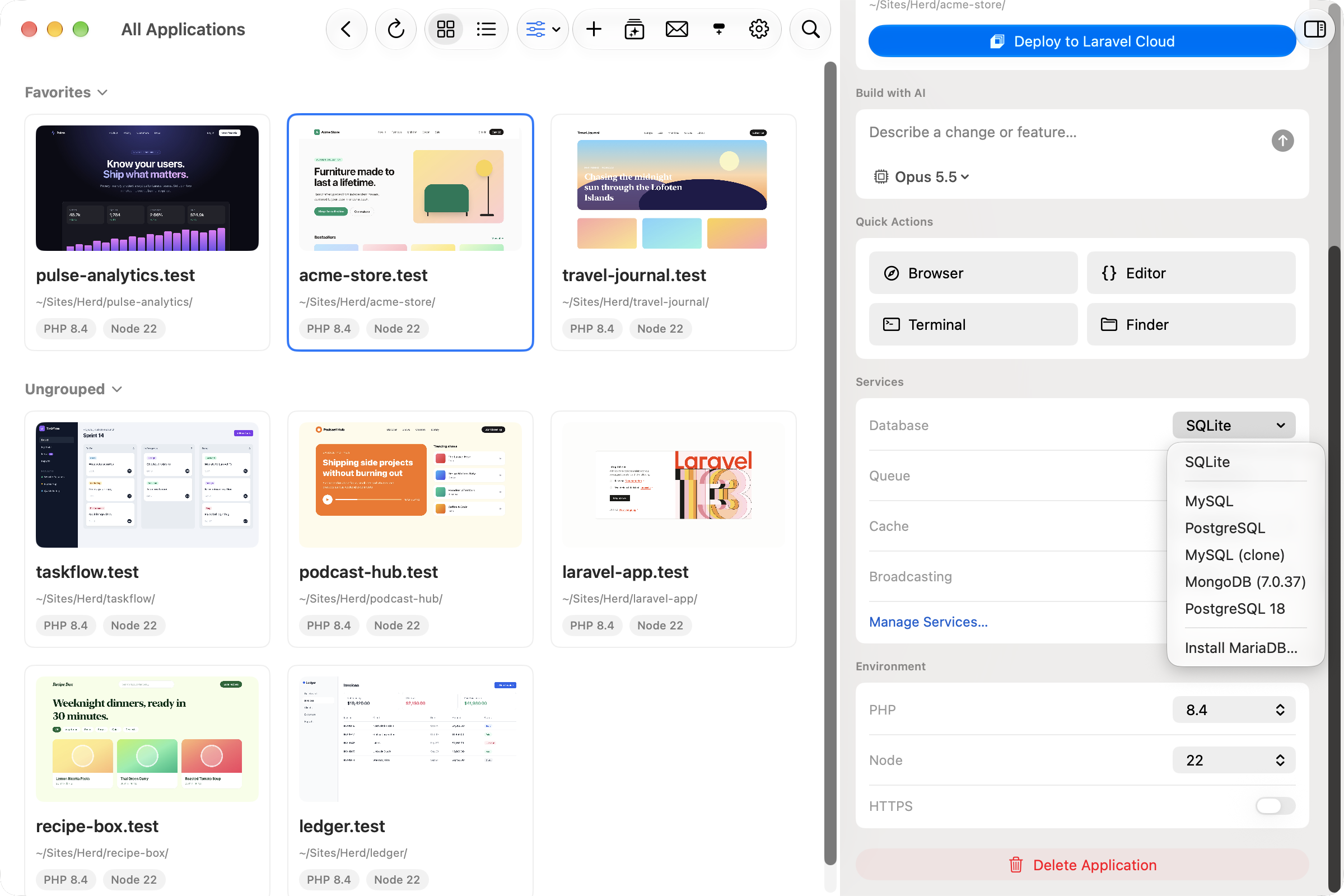Add a new application with plus icon
The width and height of the screenshot is (1344, 896).
pyautogui.click(x=594, y=29)
